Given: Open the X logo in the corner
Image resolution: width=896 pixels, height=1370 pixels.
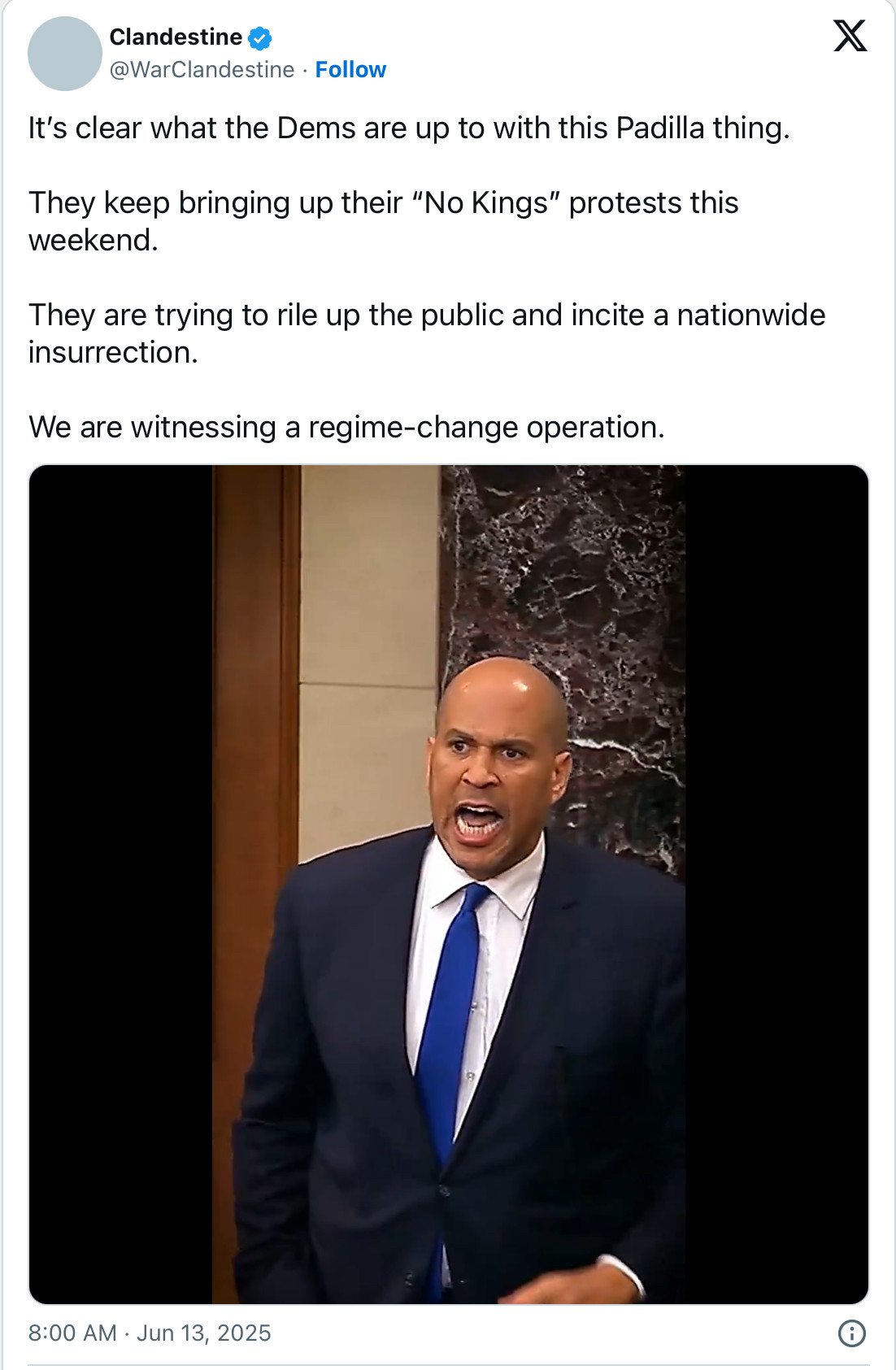Looking at the screenshot, I should [x=850, y=36].
